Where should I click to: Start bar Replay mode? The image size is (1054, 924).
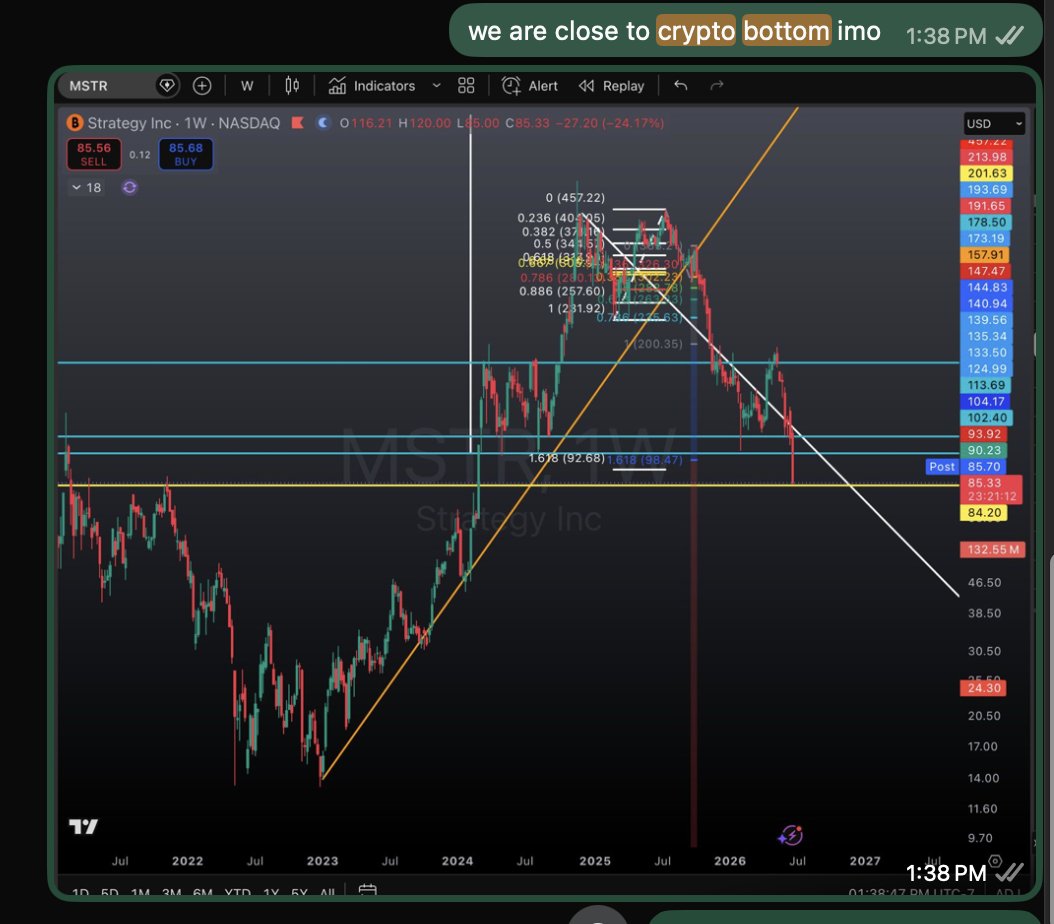(611, 86)
